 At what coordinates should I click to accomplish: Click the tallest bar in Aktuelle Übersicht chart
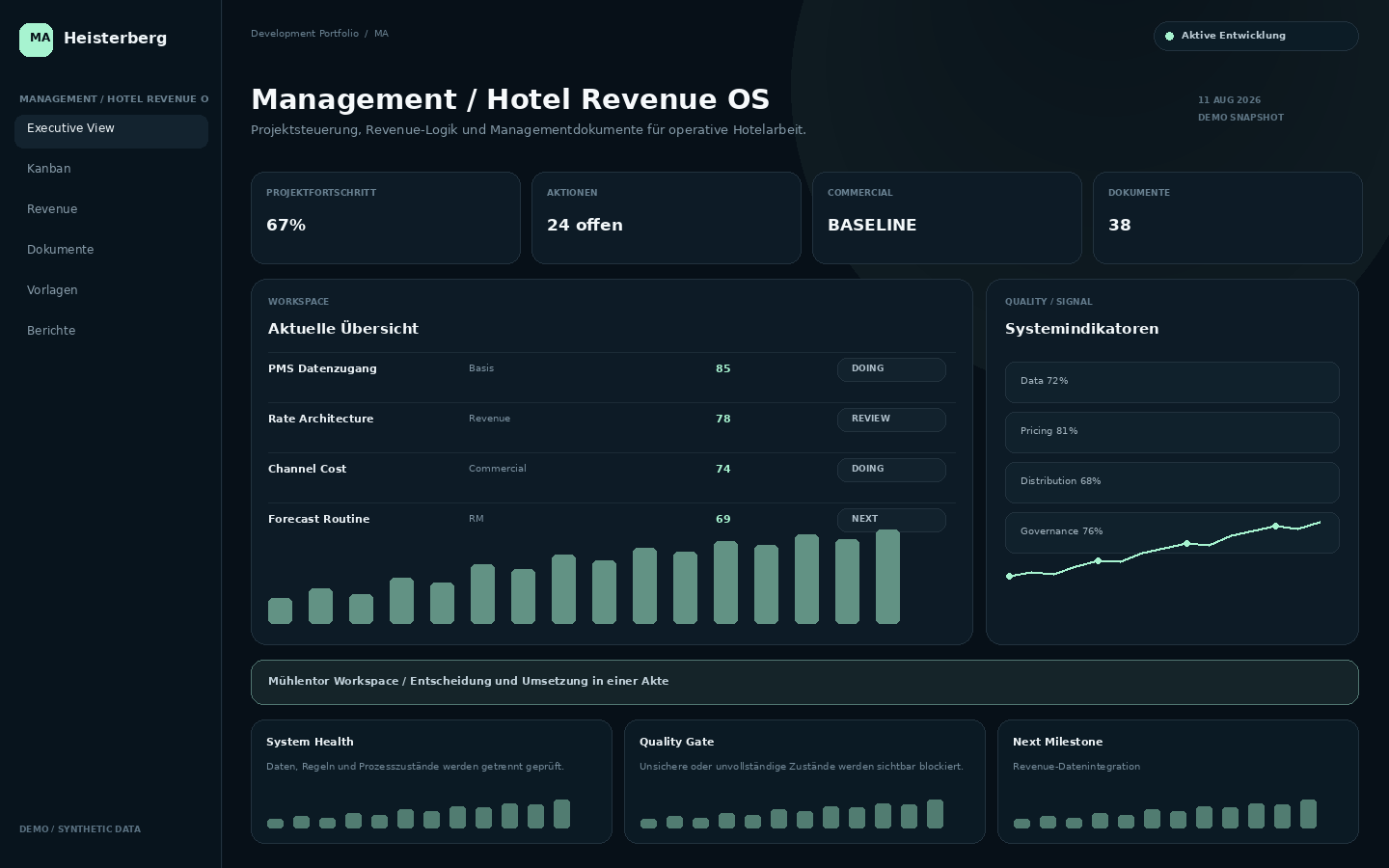887,577
